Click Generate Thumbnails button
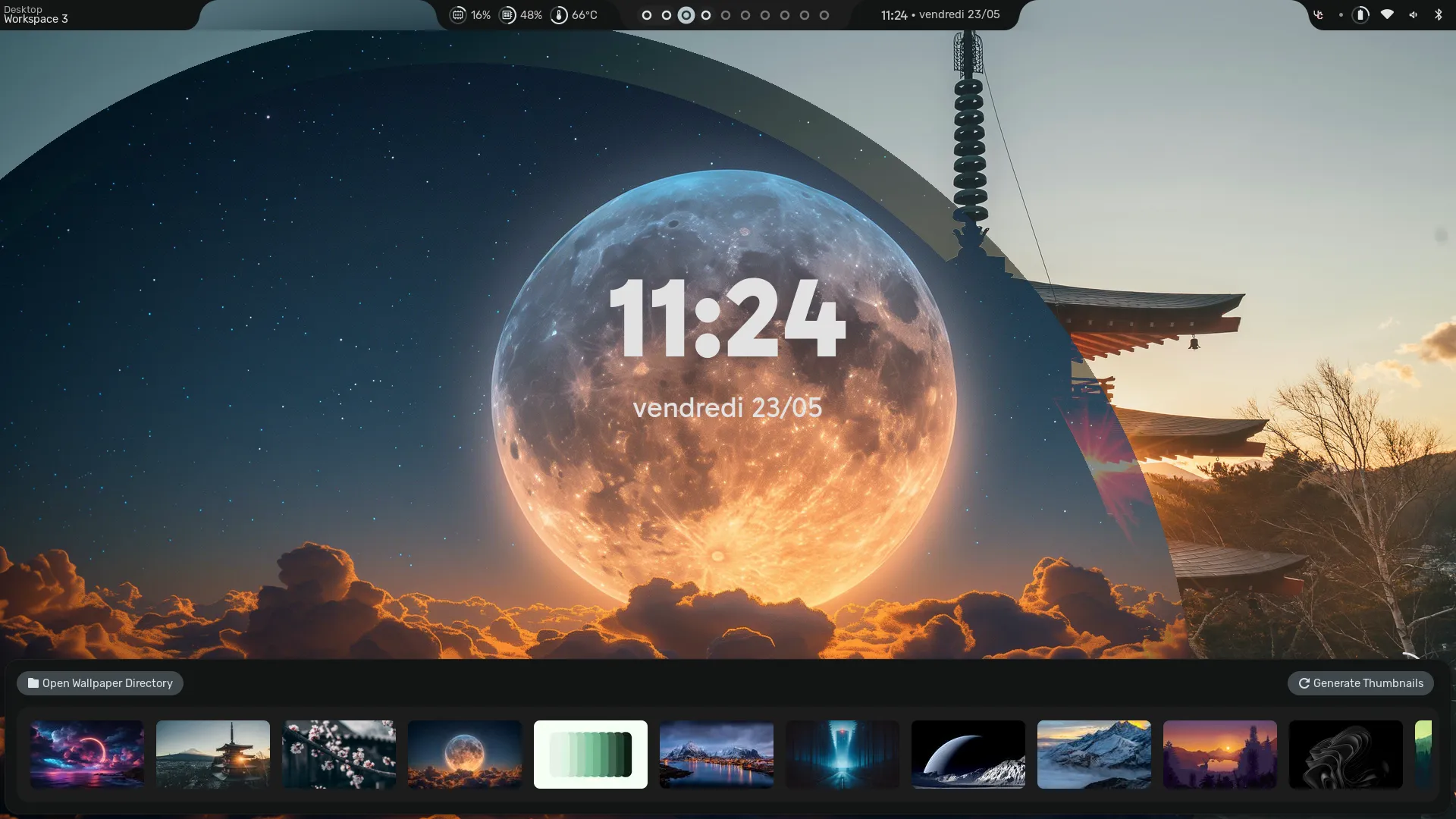This screenshot has width=1456, height=819. click(1360, 683)
